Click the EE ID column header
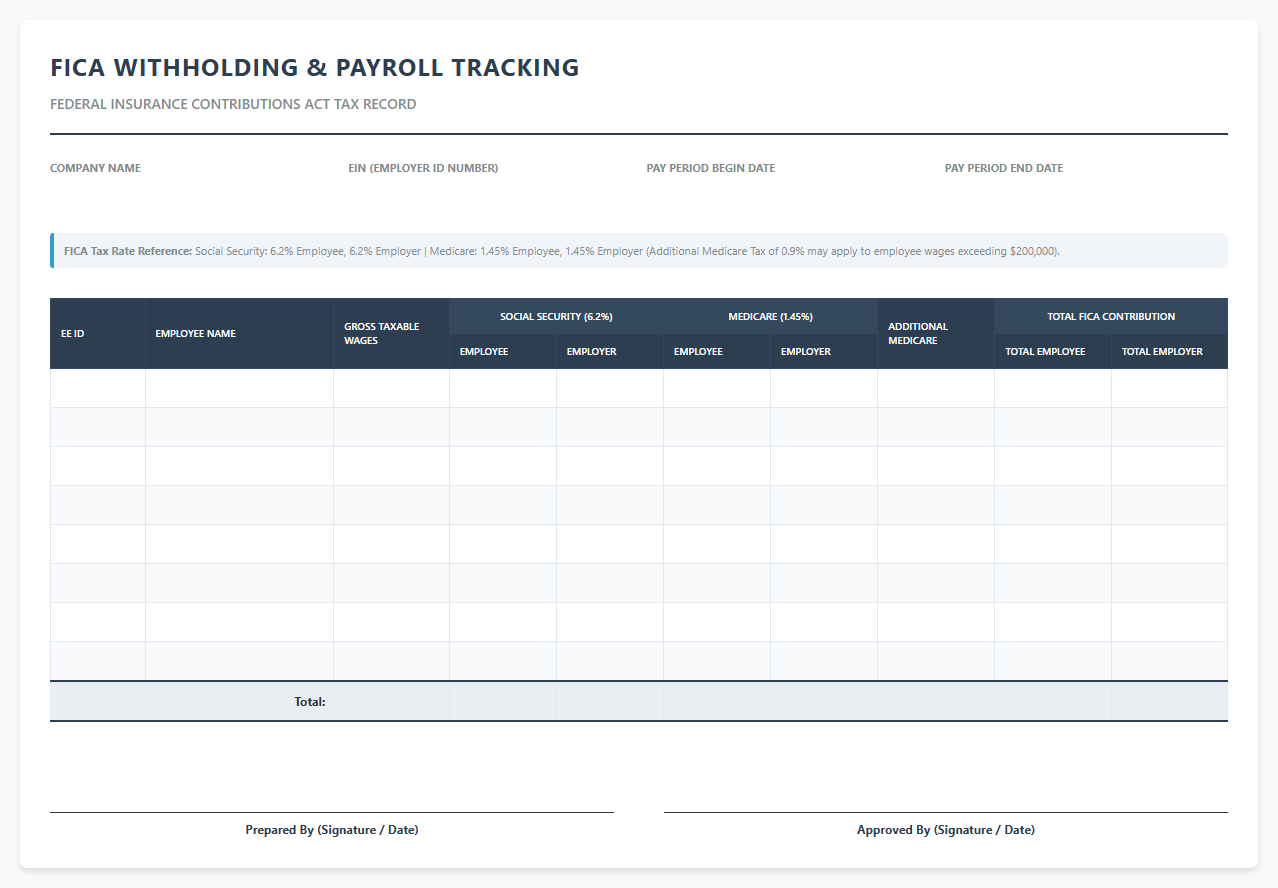 click(98, 334)
